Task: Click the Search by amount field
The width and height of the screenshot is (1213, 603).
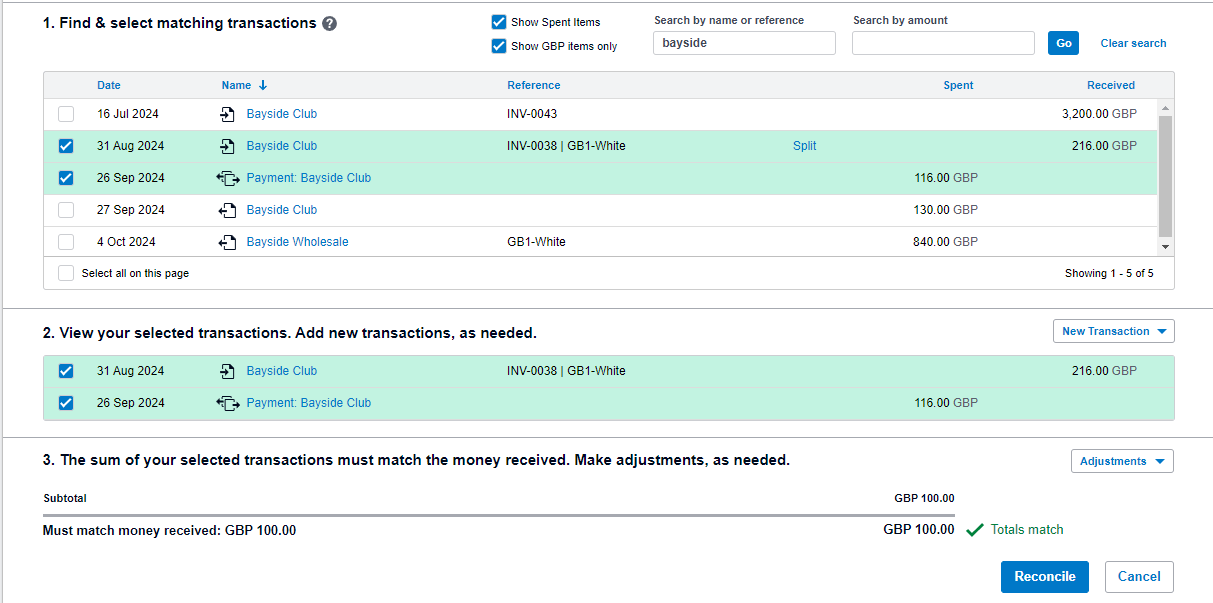Action: [x=943, y=43]
